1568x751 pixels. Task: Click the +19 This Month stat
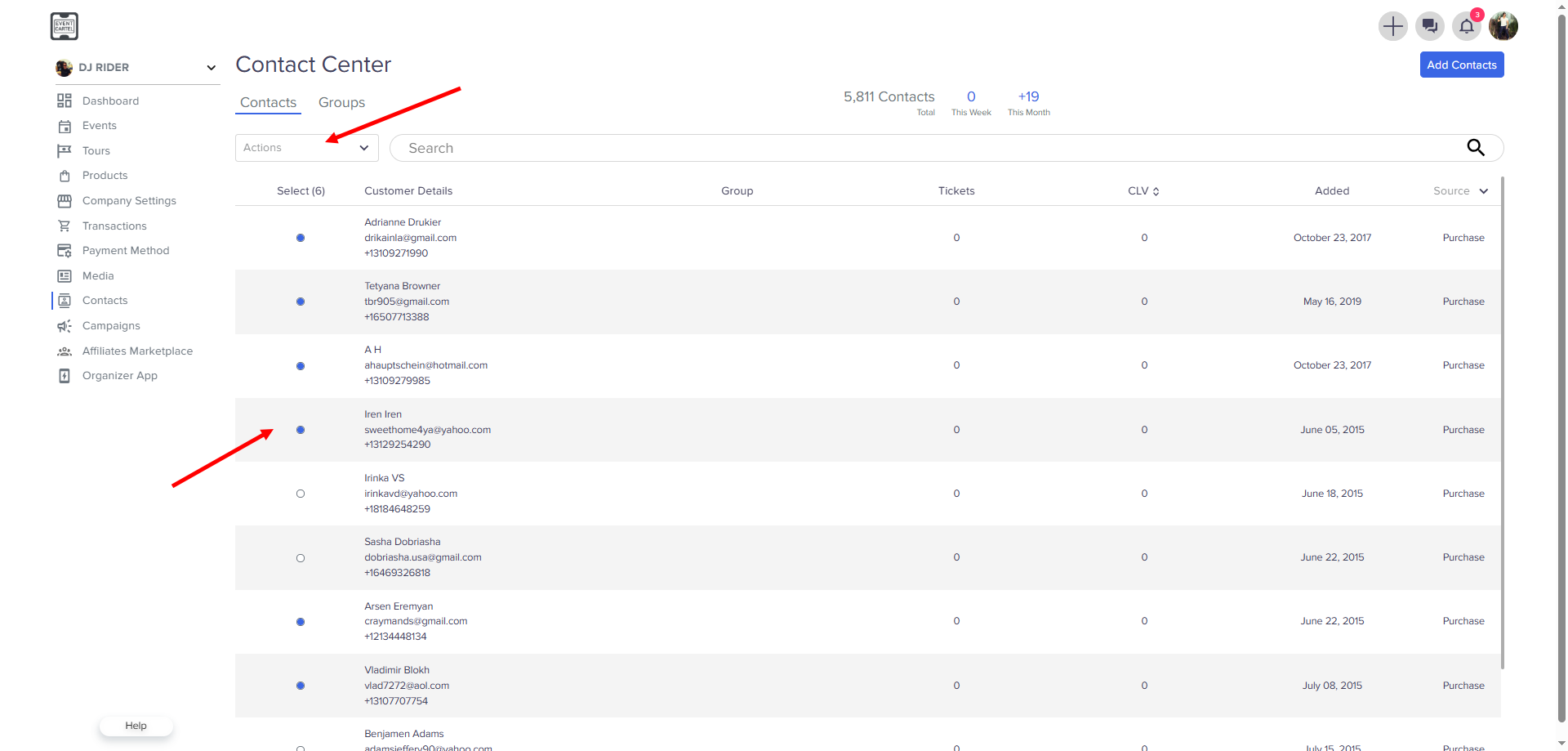[1028, 103]
